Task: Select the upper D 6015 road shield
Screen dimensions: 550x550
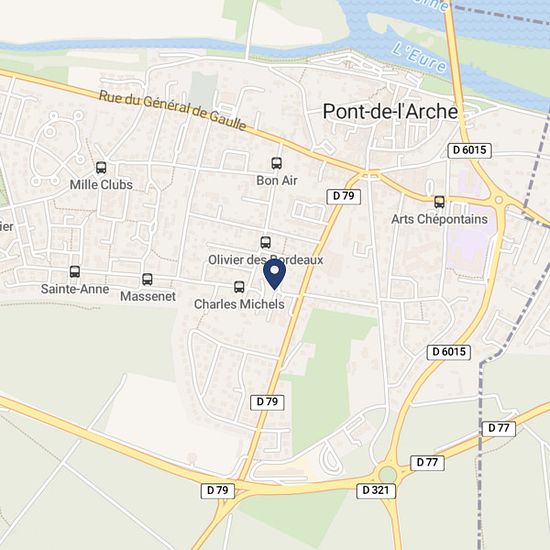Action: point(469,150)
